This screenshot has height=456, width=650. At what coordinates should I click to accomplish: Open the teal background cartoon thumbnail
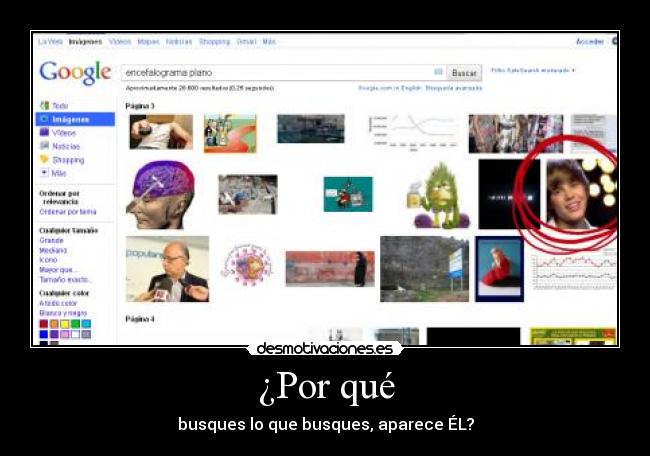click(x=348, y=194)
